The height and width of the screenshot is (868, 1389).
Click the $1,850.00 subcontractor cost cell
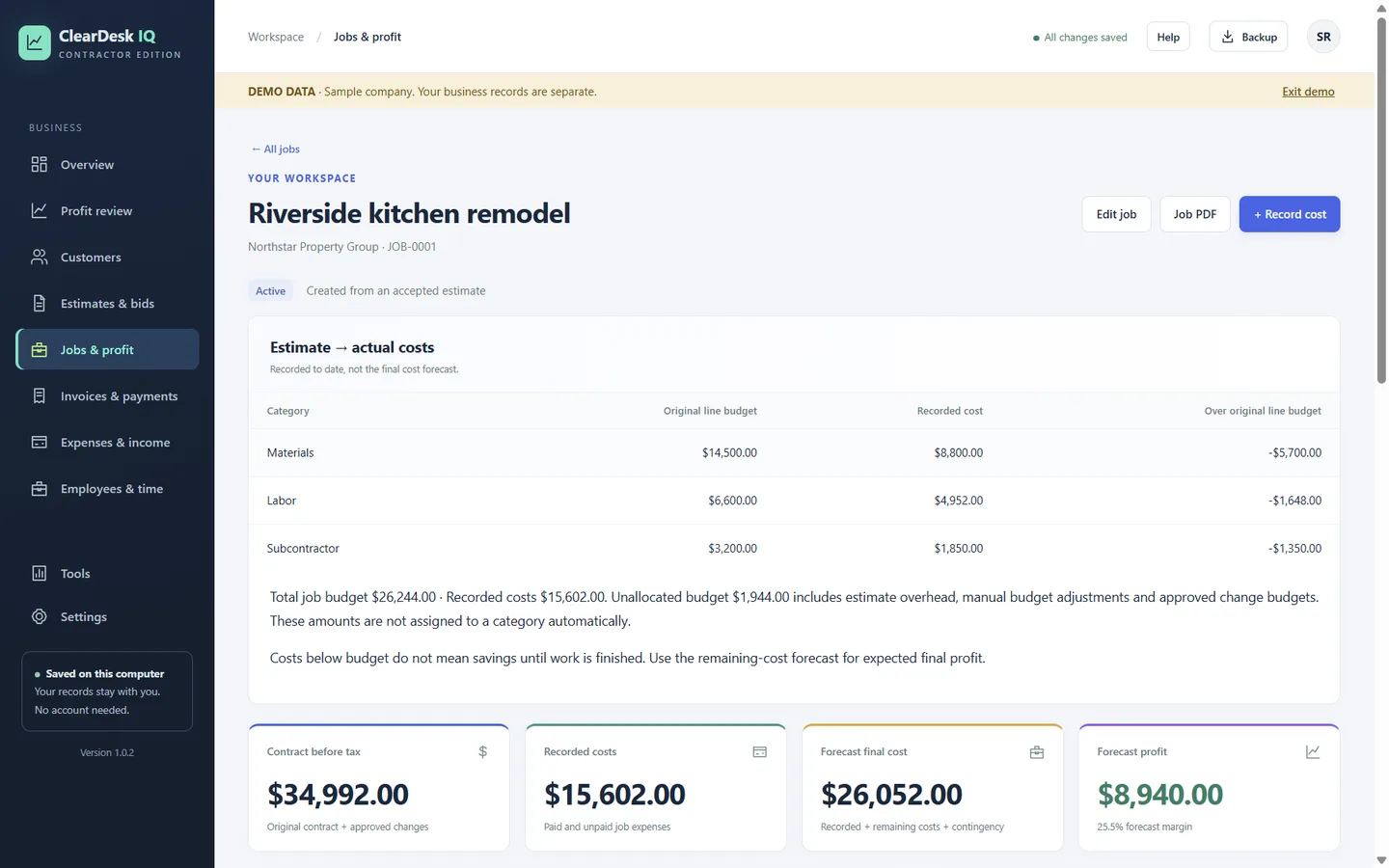[x=959, y=548]
